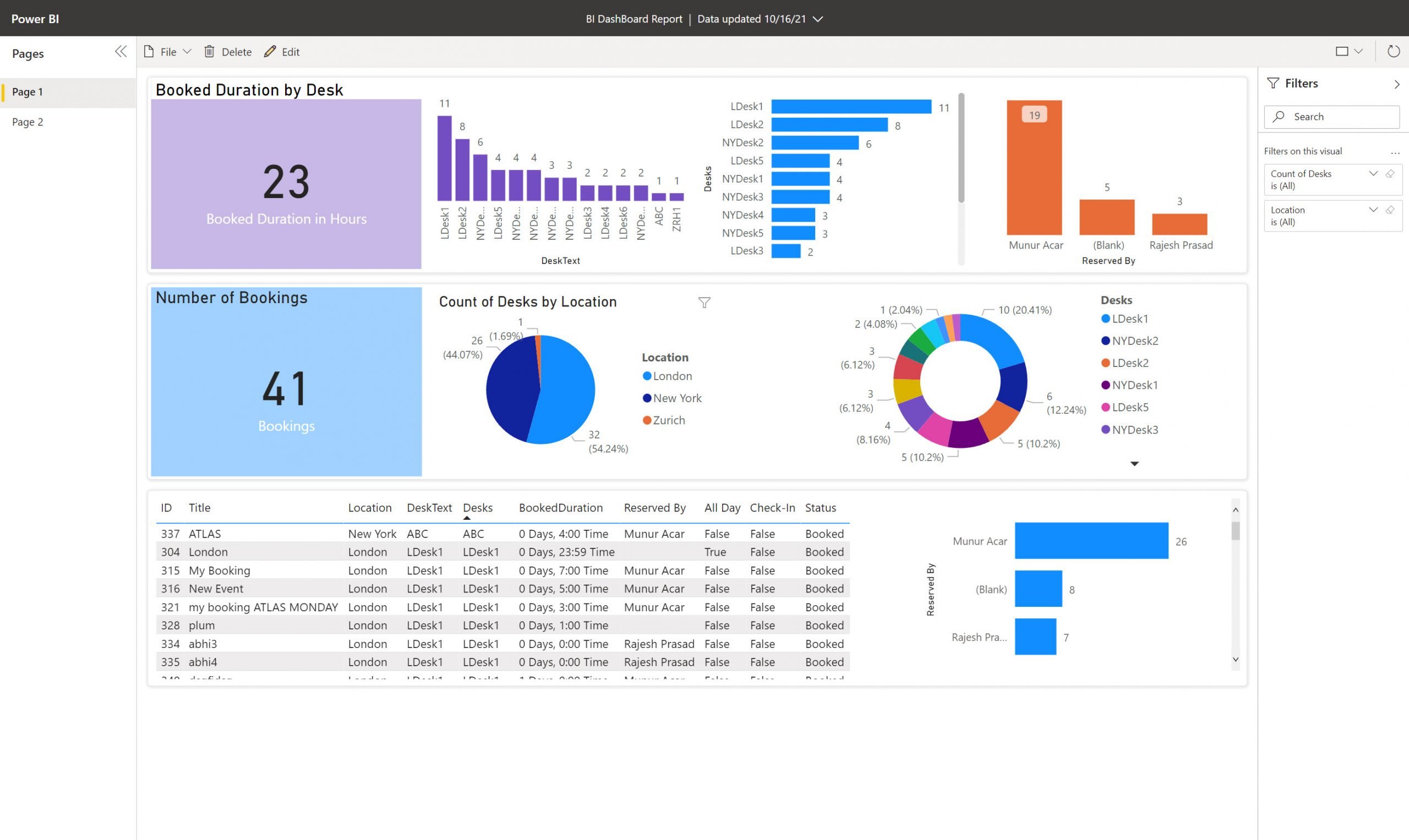Toggle the Location filter eraser icon

pyautogui.click(x=1393, y=210)
